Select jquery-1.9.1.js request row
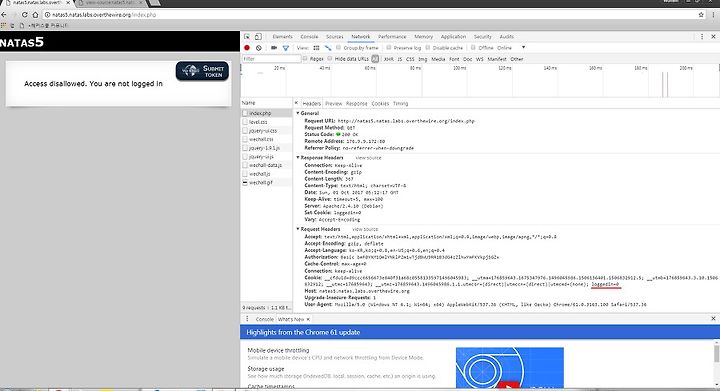This screenshot has height=391, width=720. 267,148
